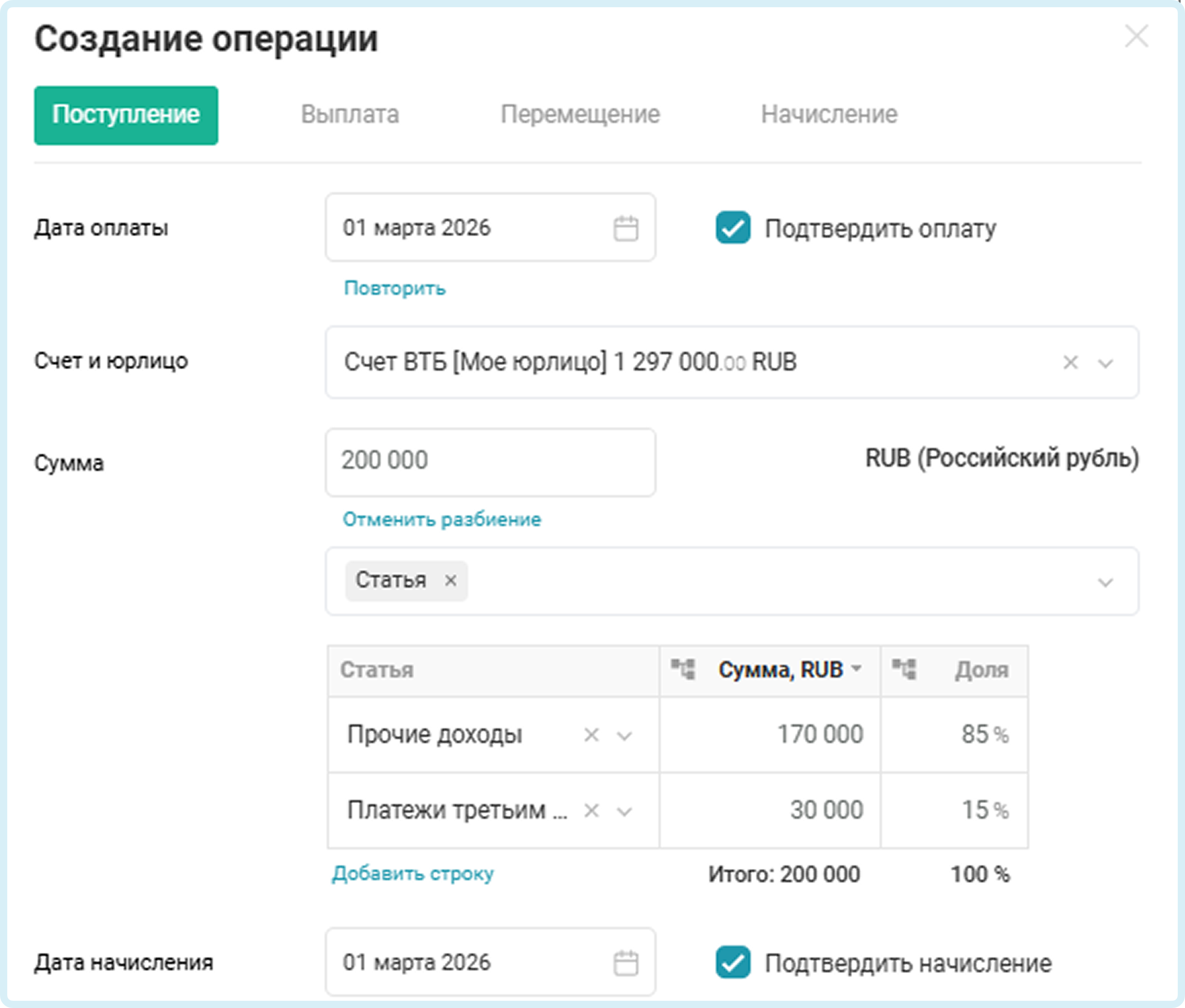The width and height of the screenshot is (1185, 1008).
Task: Click the Добавить строку link
Action: (413, 873)
